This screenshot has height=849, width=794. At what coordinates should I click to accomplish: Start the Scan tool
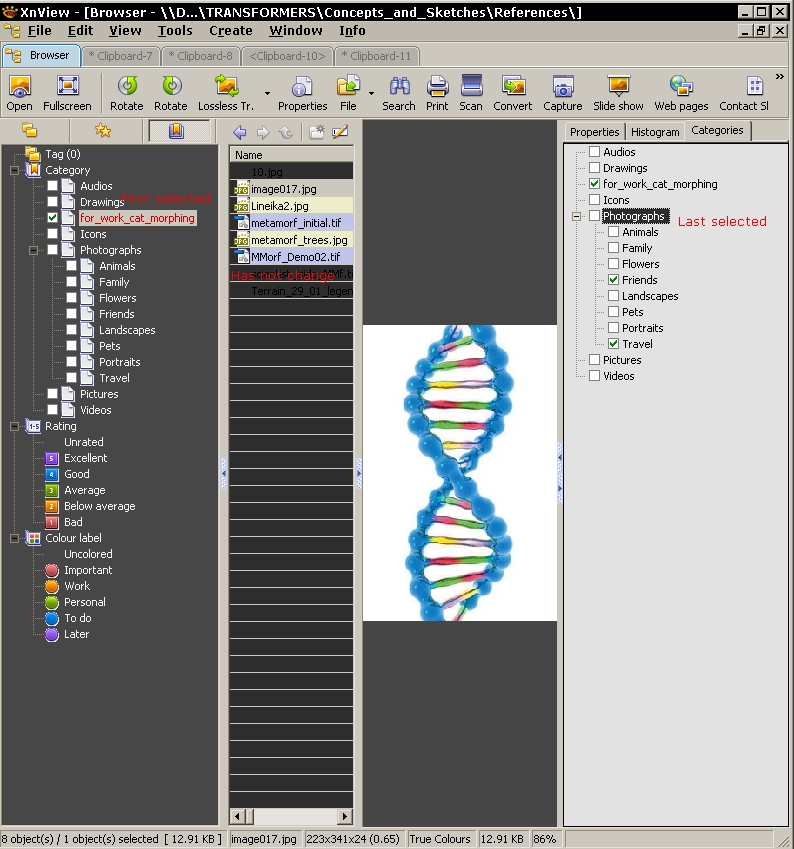pyautogui.click(x=471, y=93)
